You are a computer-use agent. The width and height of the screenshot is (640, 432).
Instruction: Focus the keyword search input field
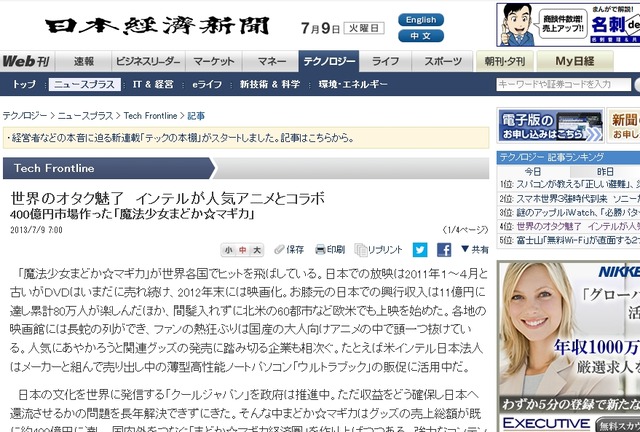tap(563, 85)
